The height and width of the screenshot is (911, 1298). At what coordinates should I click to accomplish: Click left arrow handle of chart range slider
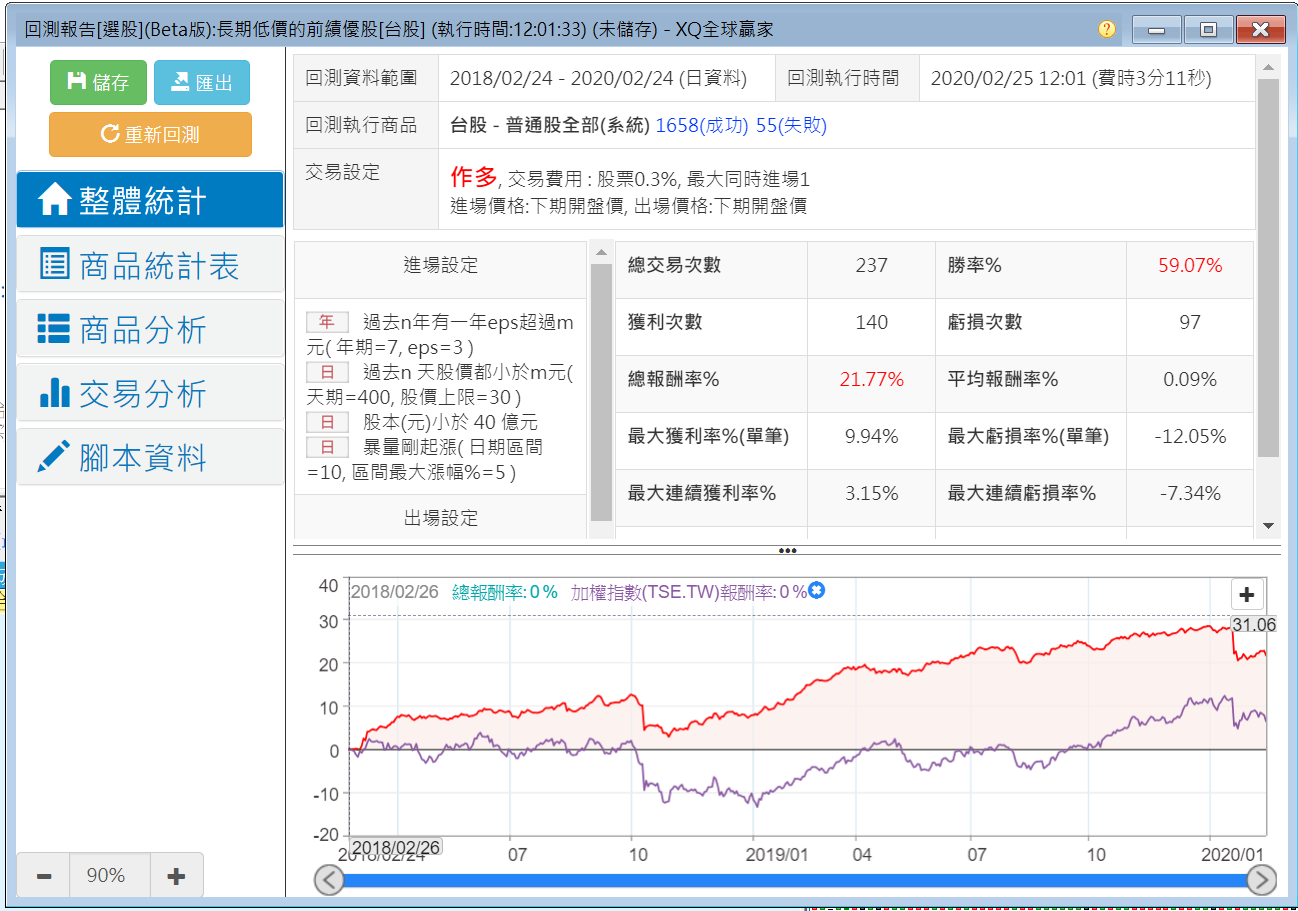(x=329, y=880)
